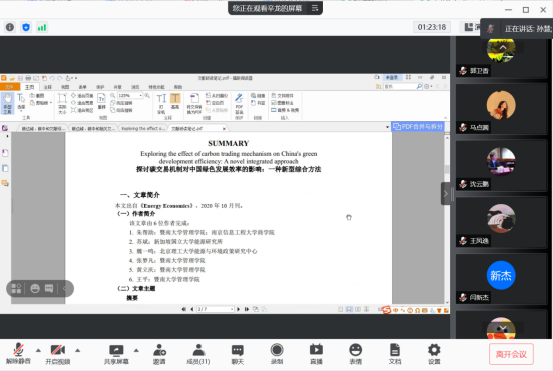Click convert file to PDF icon
The width and height of the screenshot is (553, 371).
[x=194, y=104]
